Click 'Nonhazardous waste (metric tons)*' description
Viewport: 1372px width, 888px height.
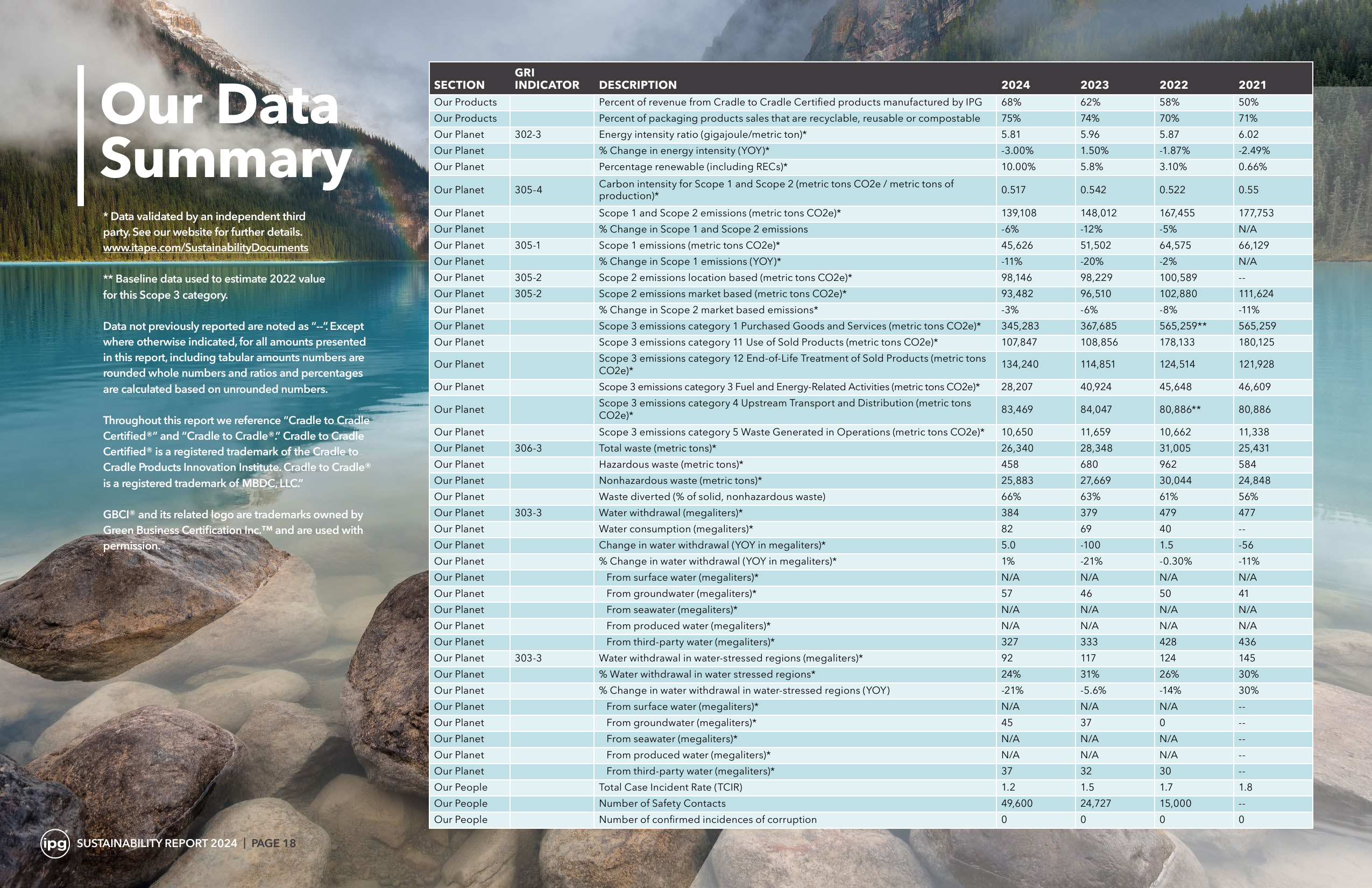[x=680, y=480]
